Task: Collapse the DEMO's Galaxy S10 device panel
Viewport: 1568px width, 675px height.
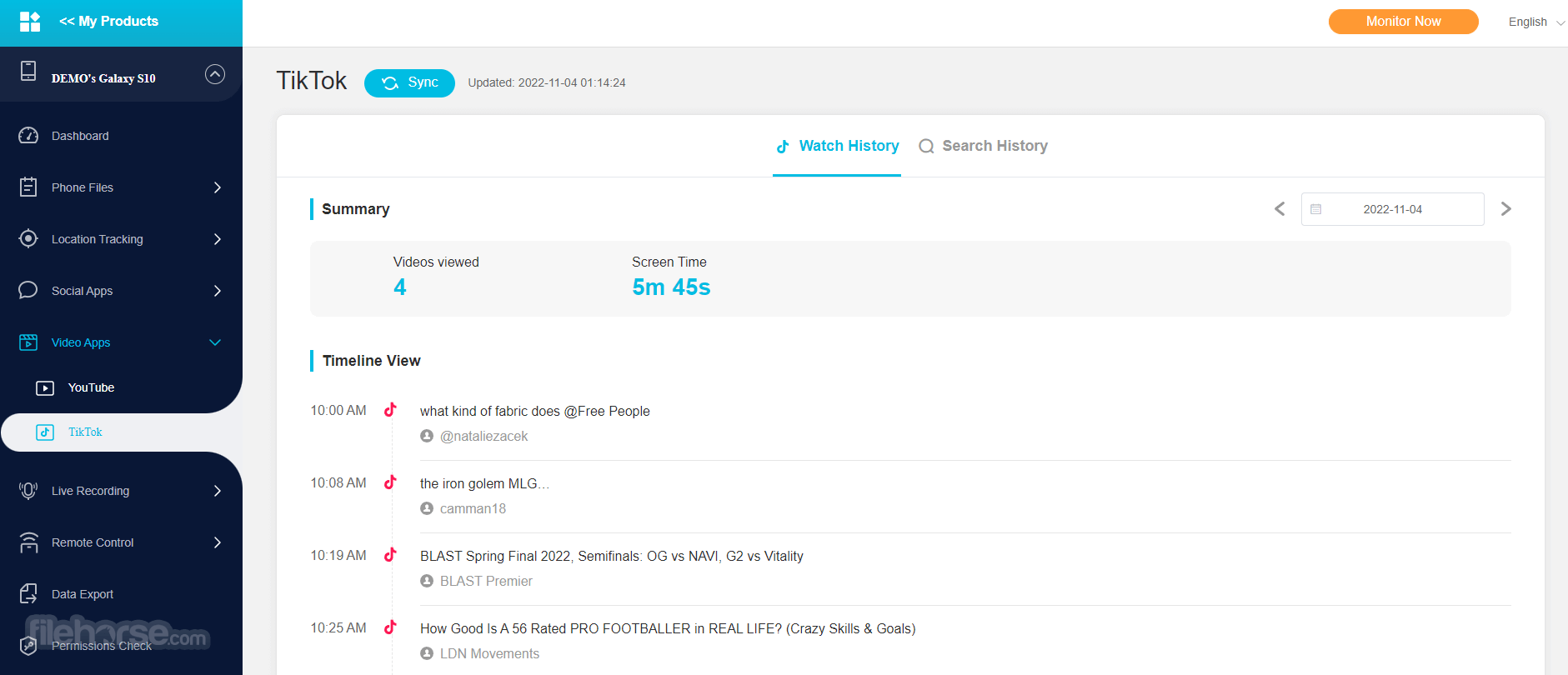Action: [x=215, y=74]
